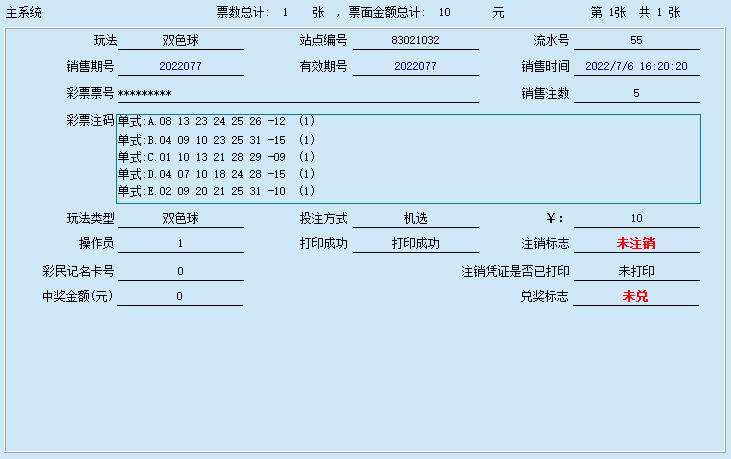
Task: Click the 流水号 field showing 55
Action: [x=636, y=41]
